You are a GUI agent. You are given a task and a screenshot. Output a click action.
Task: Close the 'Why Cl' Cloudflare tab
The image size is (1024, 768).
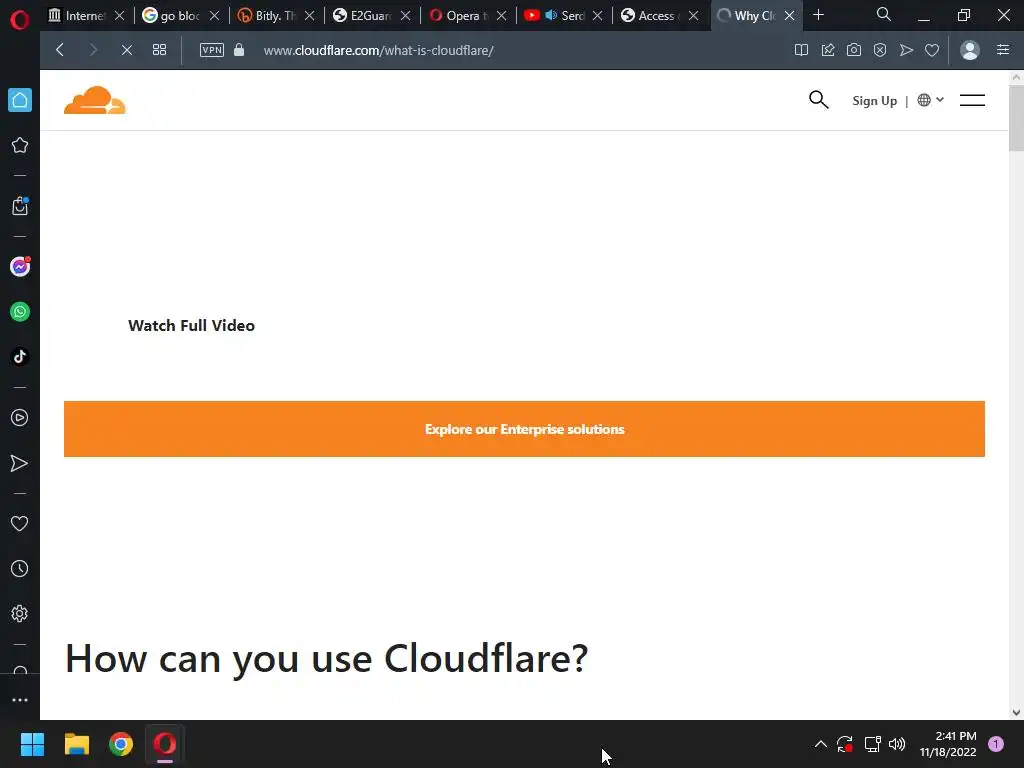[x=790, y=16]
